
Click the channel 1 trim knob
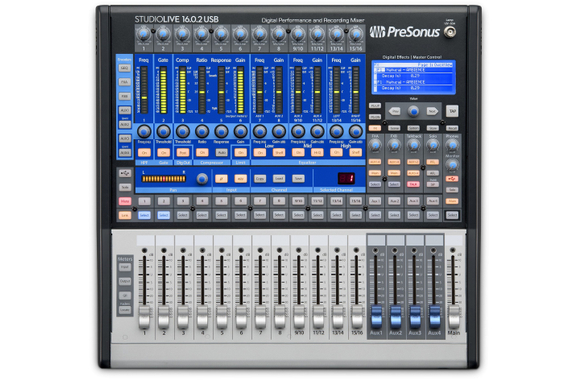[x=144, y=35]
